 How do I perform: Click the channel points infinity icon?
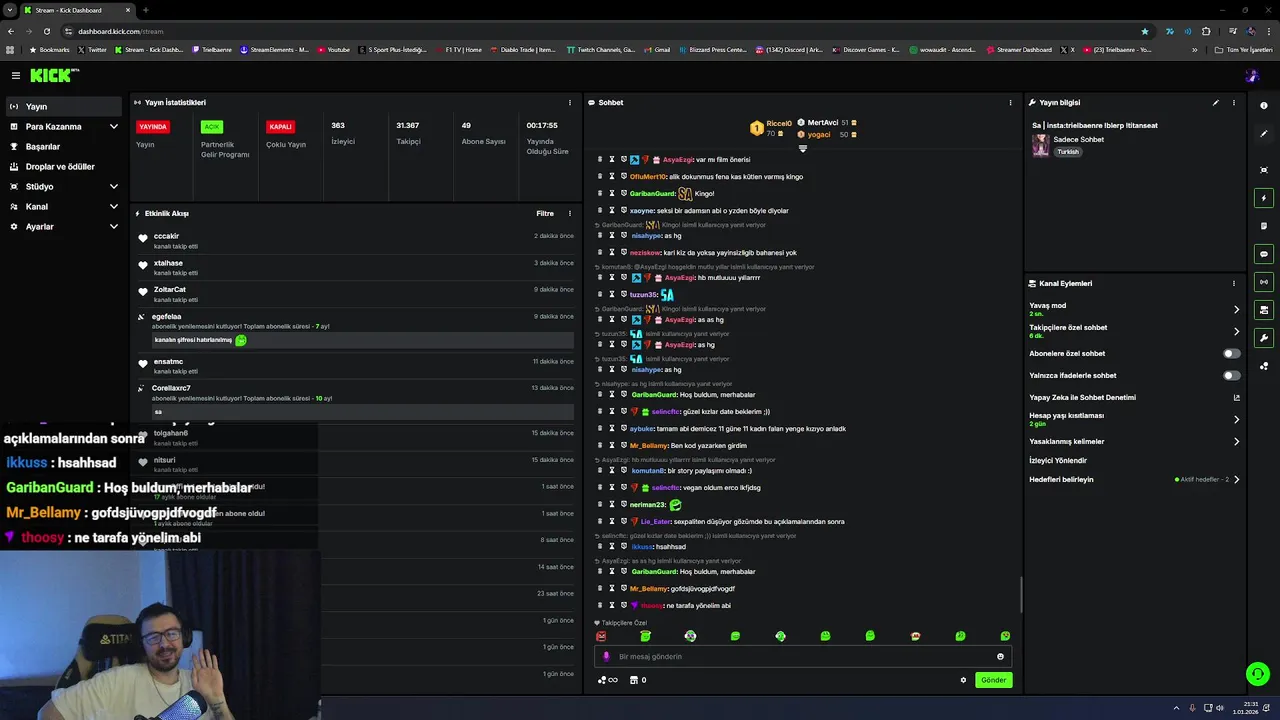tap(607, 680)
